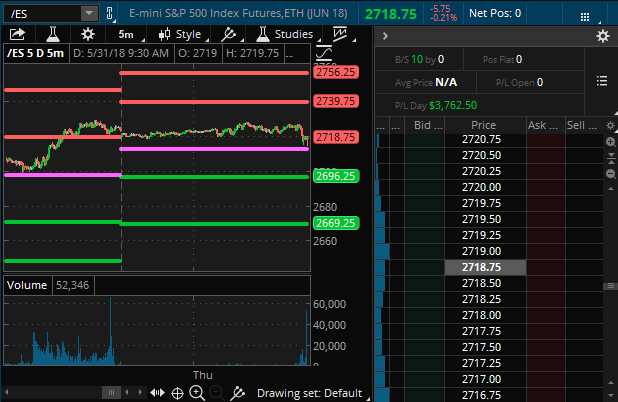
Task: Open the symbol /ES dropdown arrow
Action: [x=88, y=13]
